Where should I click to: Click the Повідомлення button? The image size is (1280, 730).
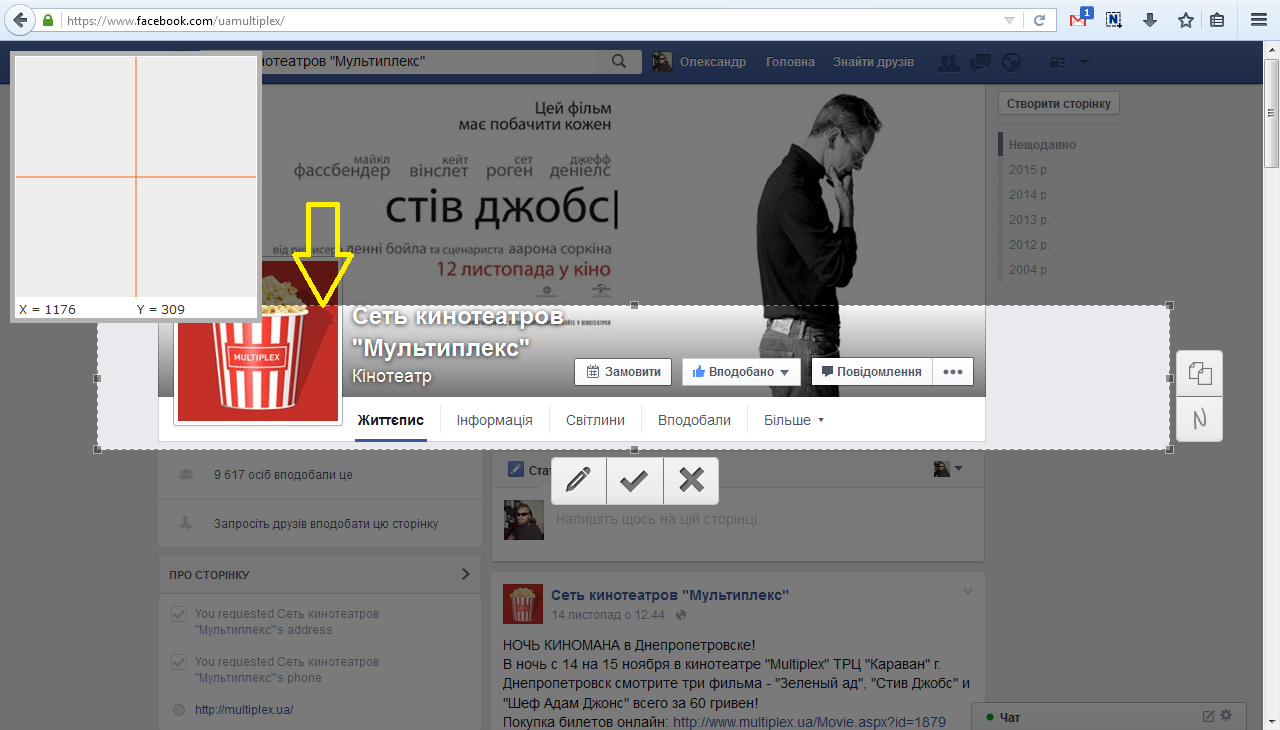[872, 372]
